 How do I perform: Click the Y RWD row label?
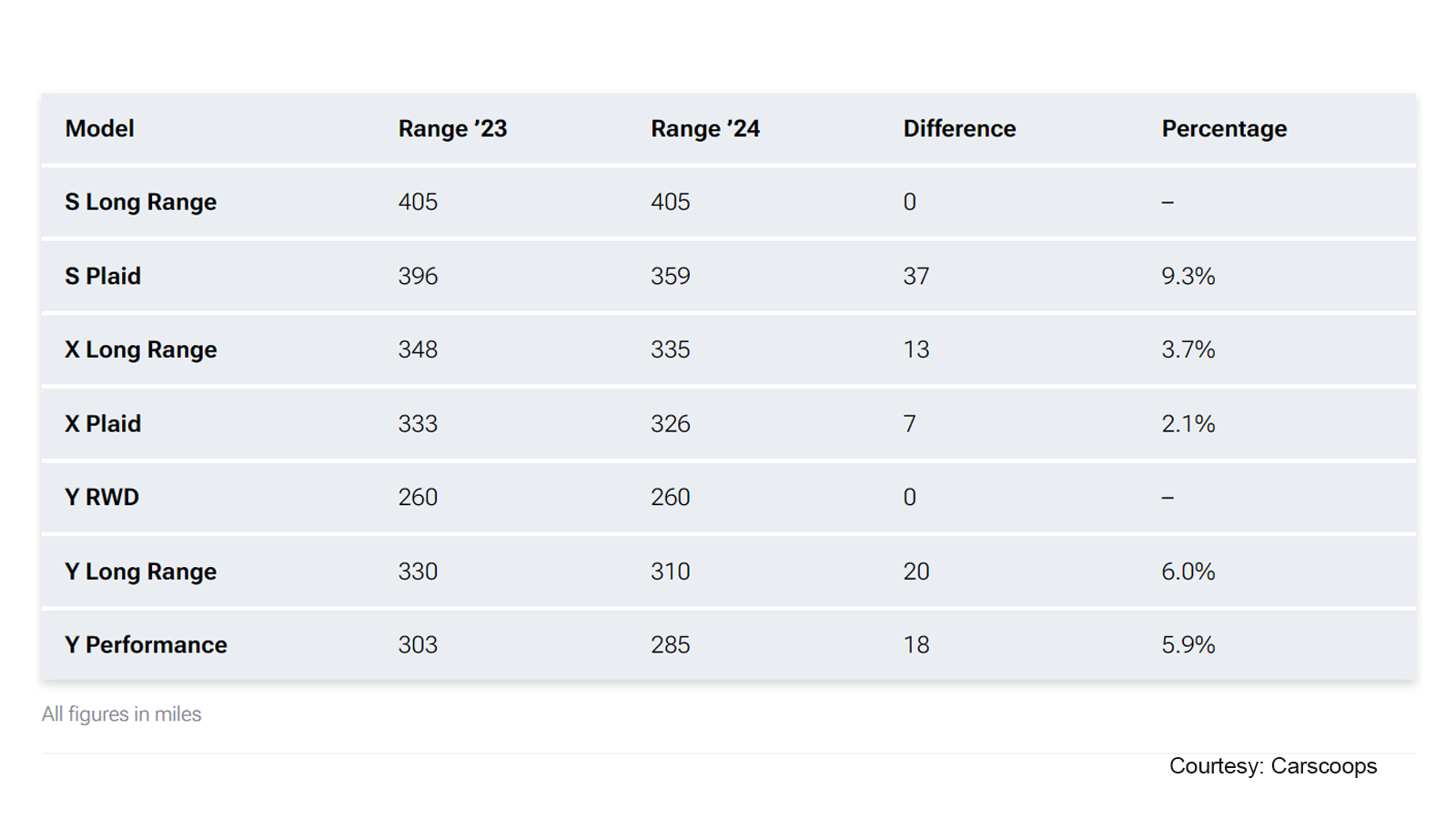tap(102, 498)
